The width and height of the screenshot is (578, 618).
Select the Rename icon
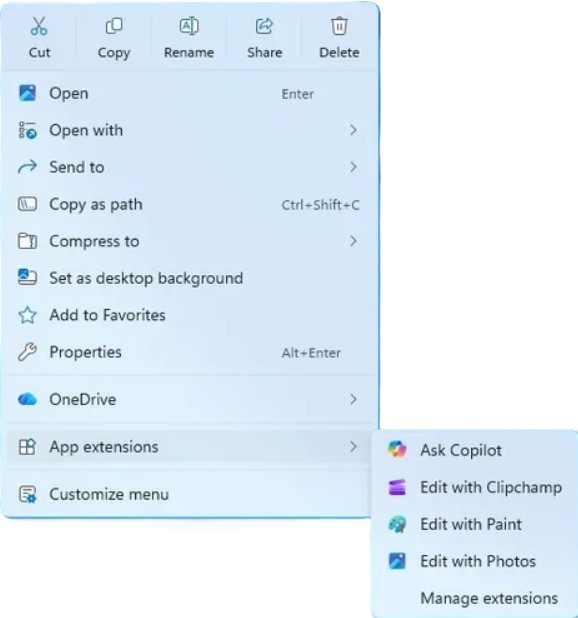pyautogui.click(x=189, y=26)
